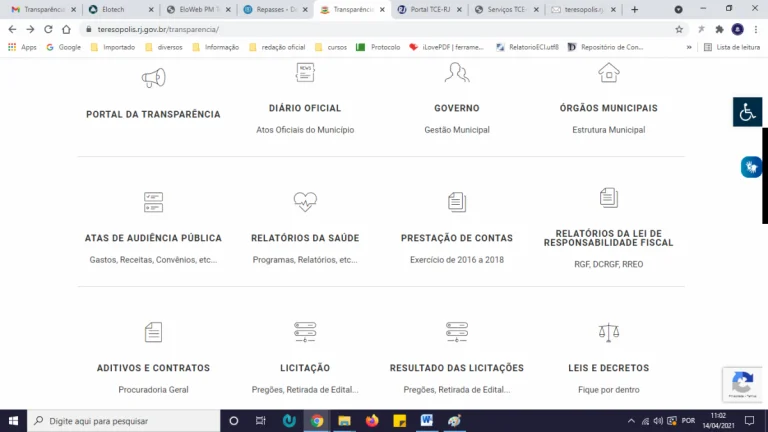Open the Relatórios da Saúde heart icon
The image size is (768, 432).
coord(305,202)
